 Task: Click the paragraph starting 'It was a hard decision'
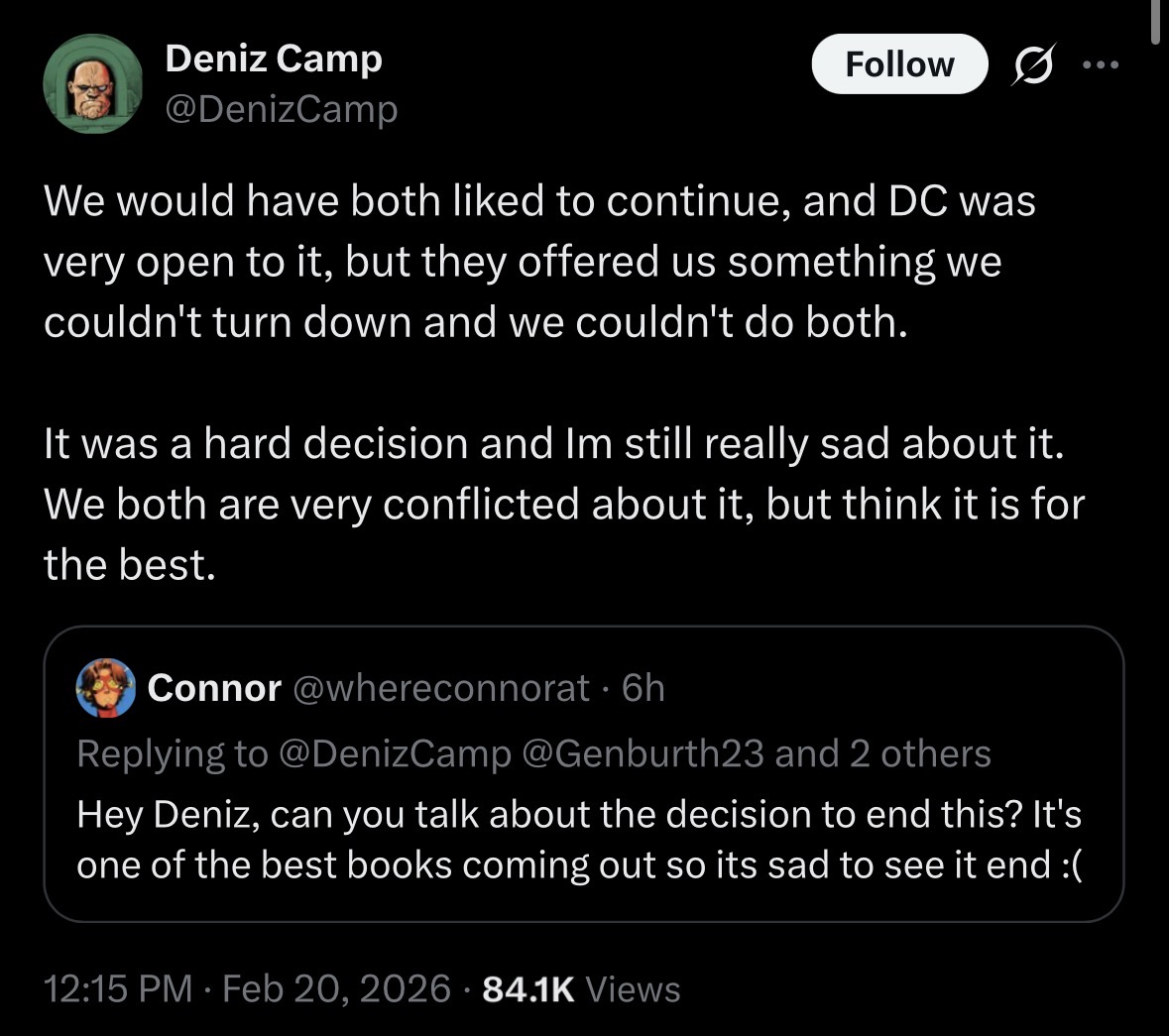point(563,504)
